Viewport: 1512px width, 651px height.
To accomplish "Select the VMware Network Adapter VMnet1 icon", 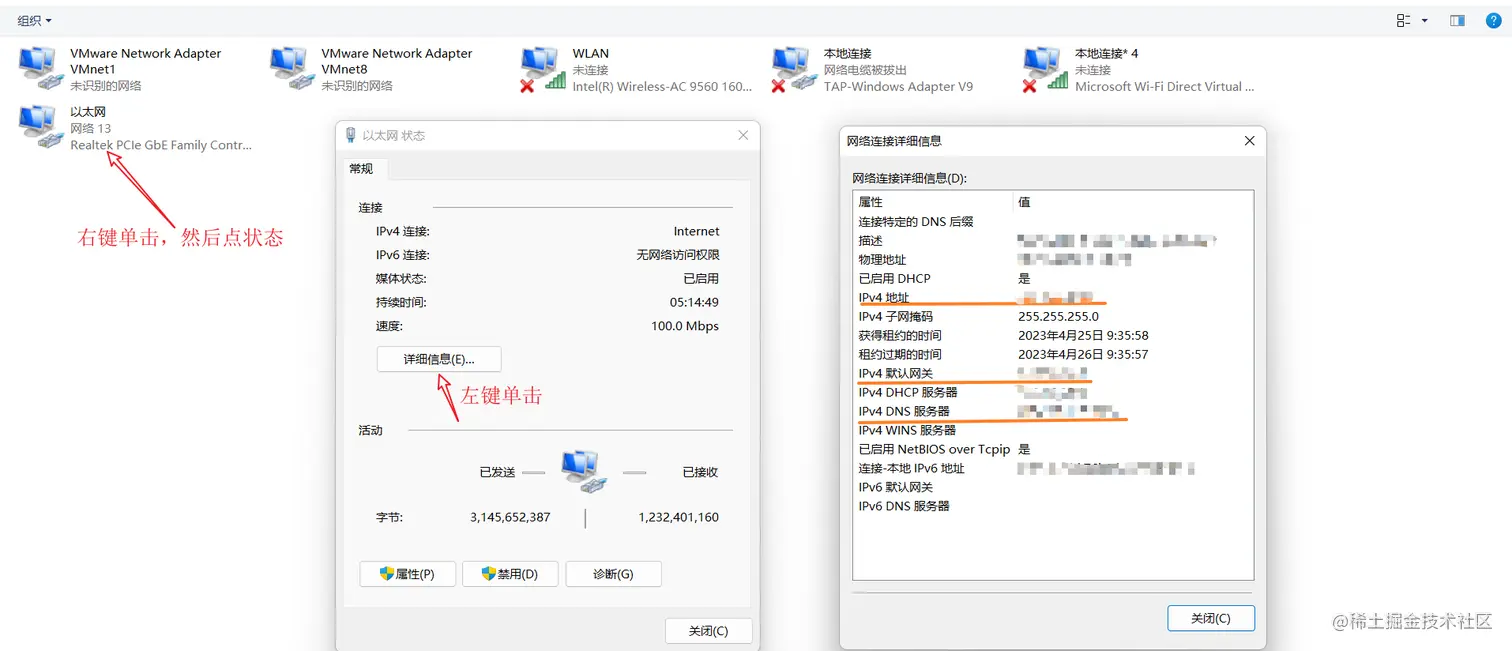I will point(41,67).
